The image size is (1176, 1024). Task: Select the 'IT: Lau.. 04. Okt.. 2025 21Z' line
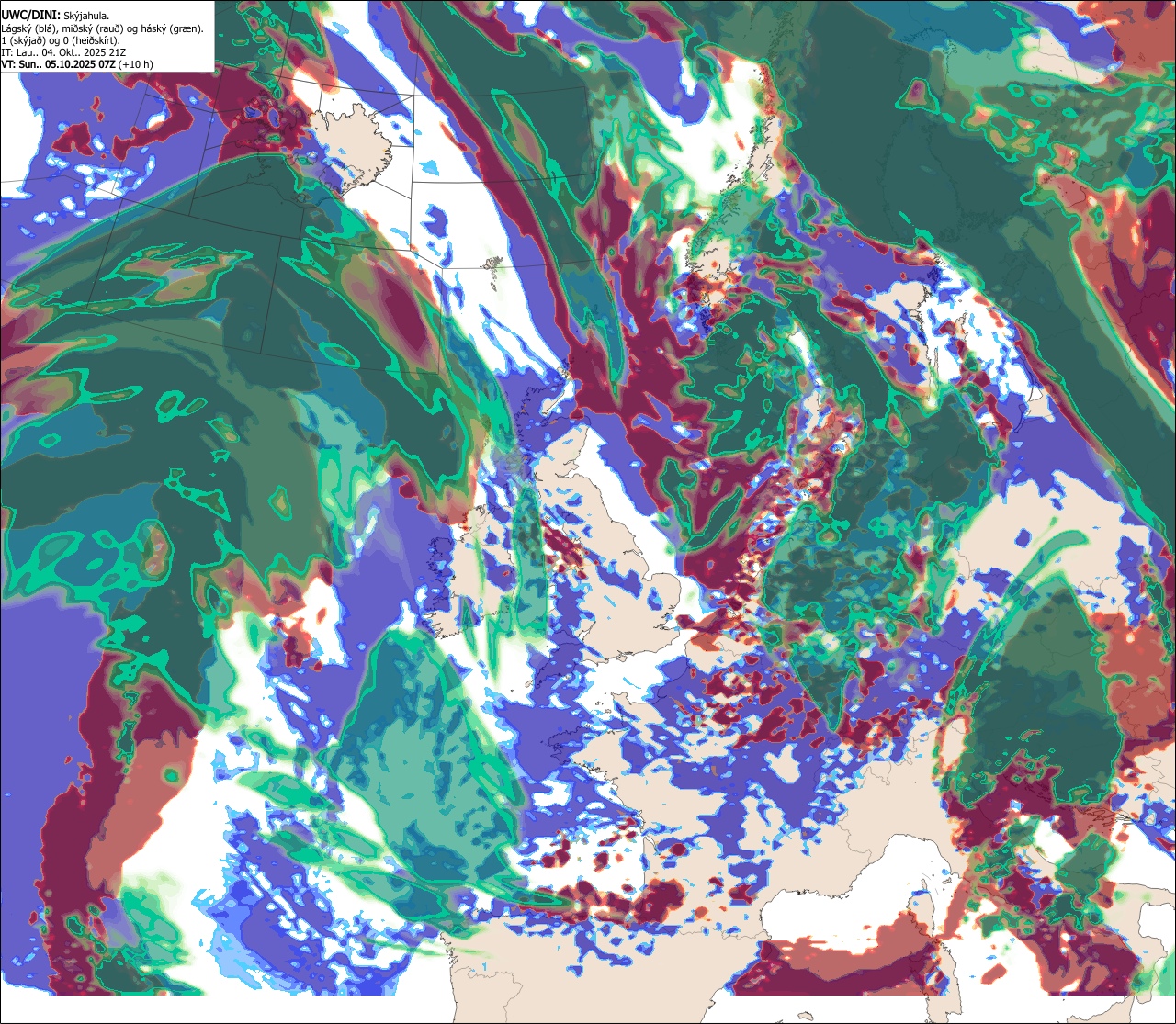62,52
